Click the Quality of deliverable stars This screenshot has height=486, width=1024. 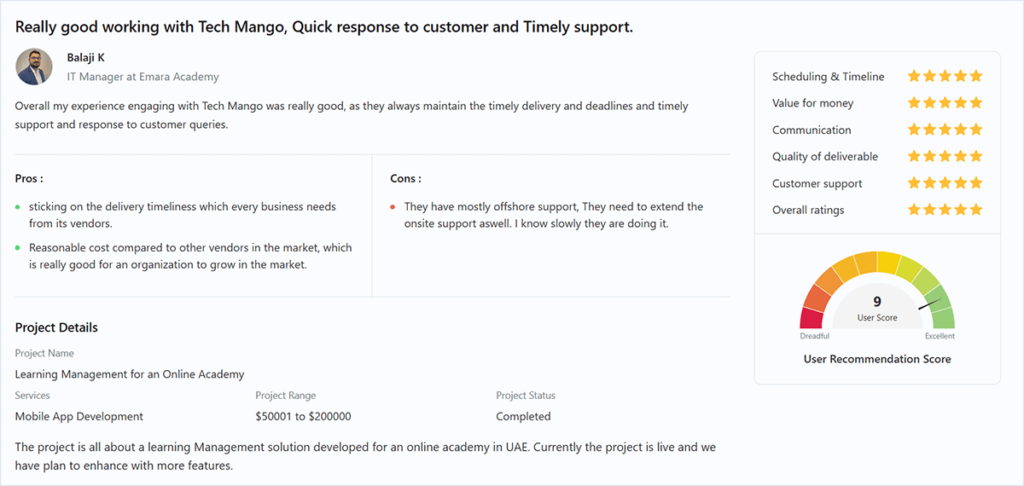click(x=945, y=156)
